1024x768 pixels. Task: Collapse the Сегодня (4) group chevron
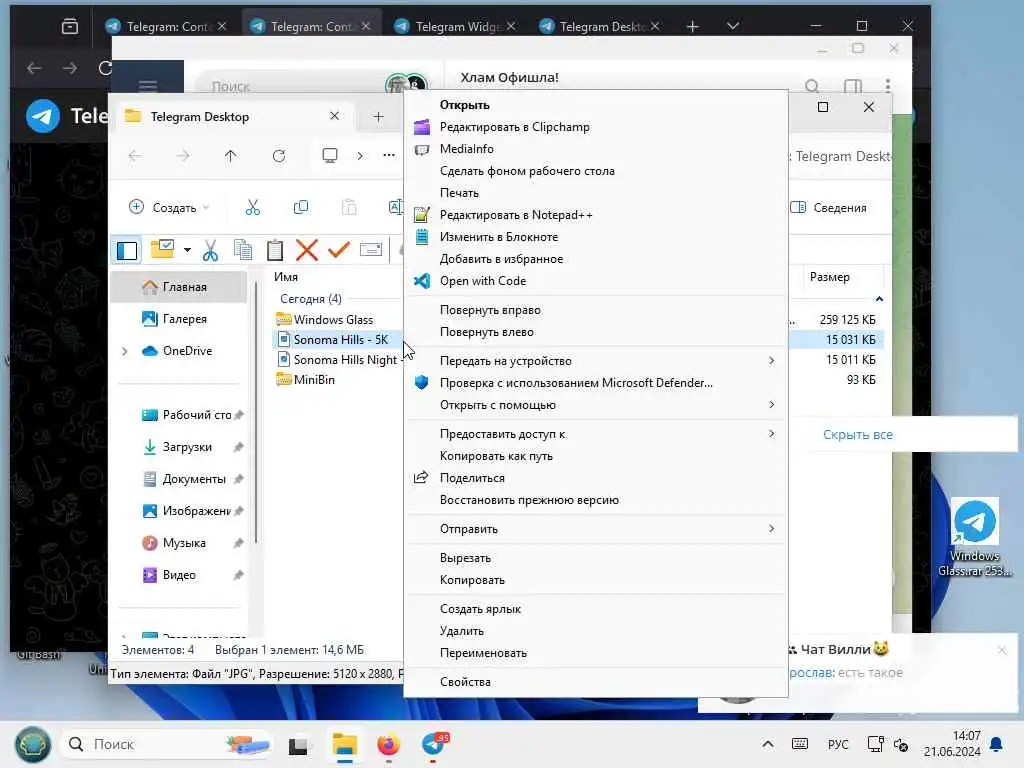pyautogui.click(x=880, y=299)
